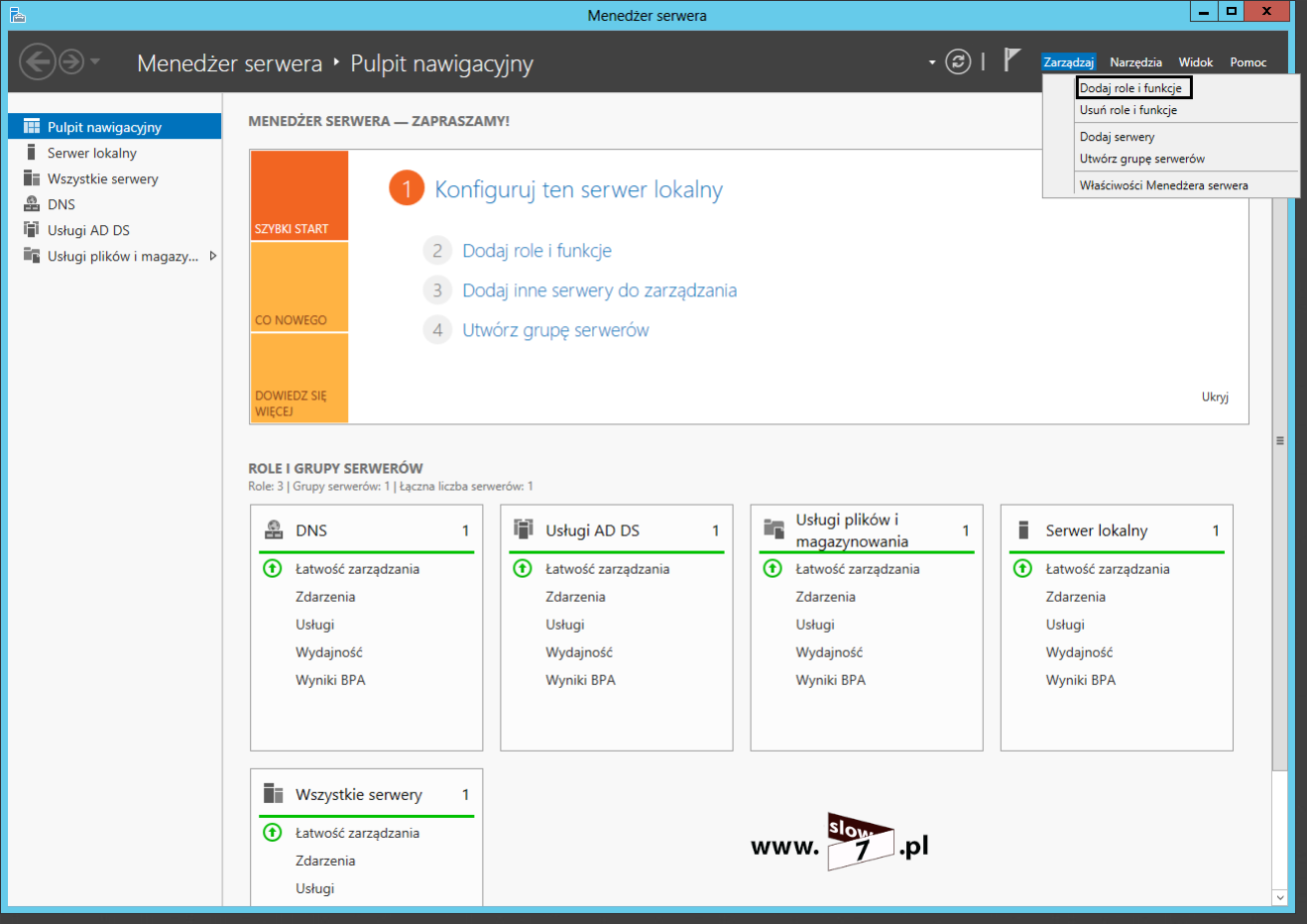
Task: Open the Widok menu
Action: point(1196,61)
